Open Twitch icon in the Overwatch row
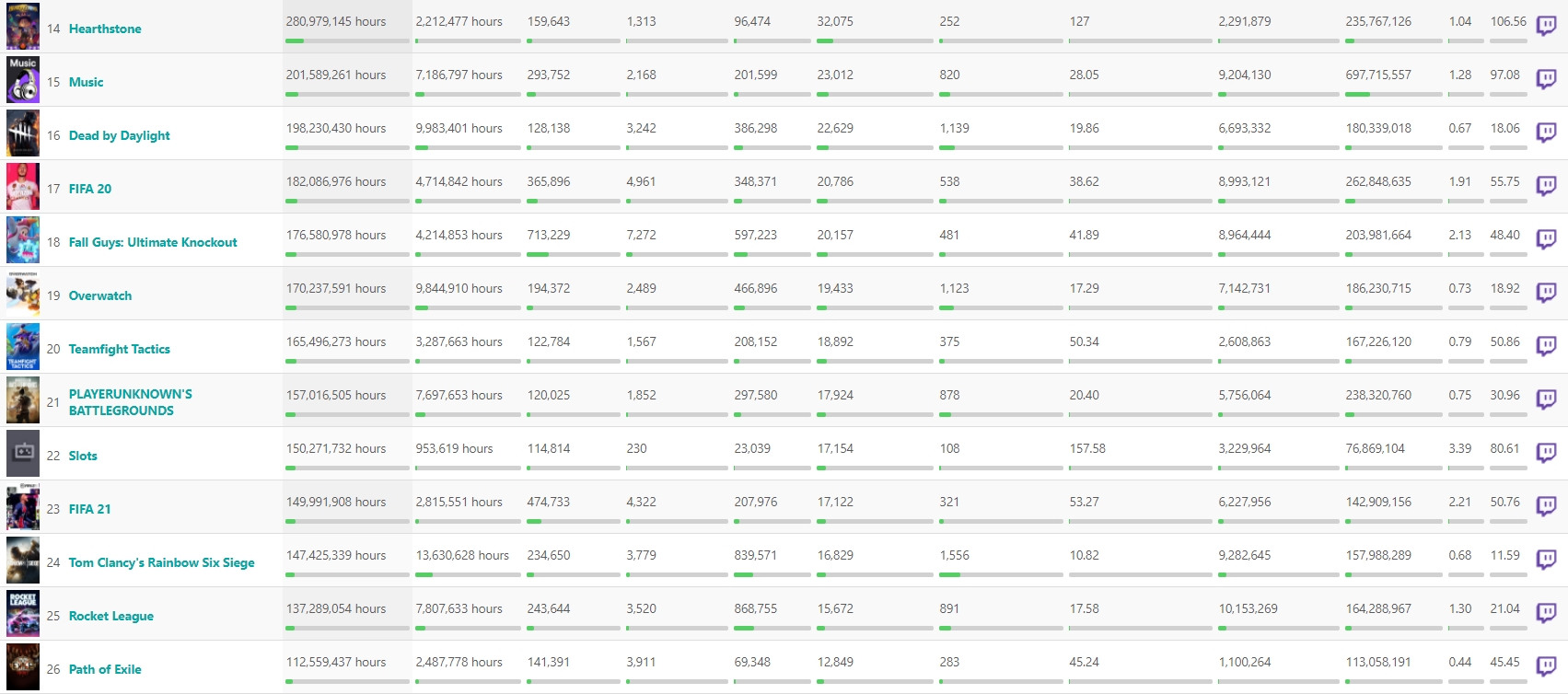1568x694 pixels. (x=1546, y=294)
